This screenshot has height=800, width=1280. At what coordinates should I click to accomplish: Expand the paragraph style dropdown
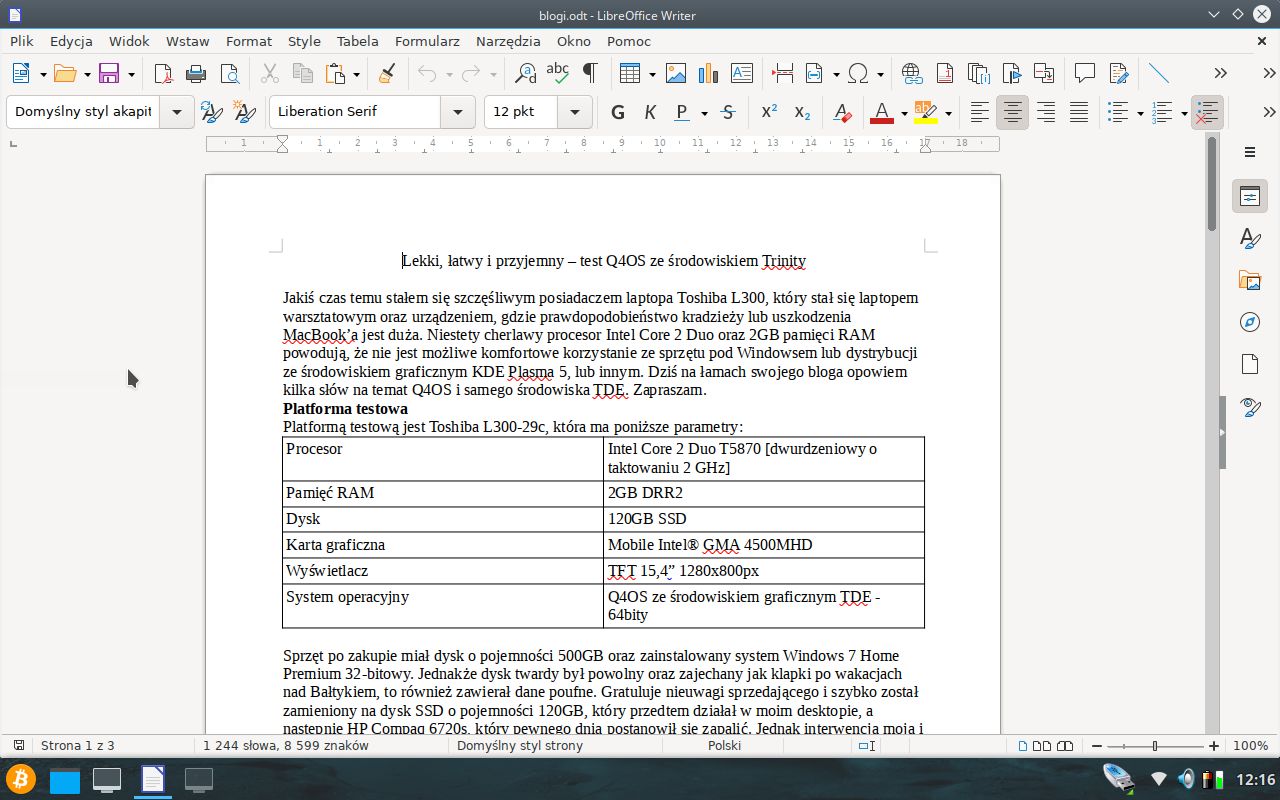tap(177, 112)
